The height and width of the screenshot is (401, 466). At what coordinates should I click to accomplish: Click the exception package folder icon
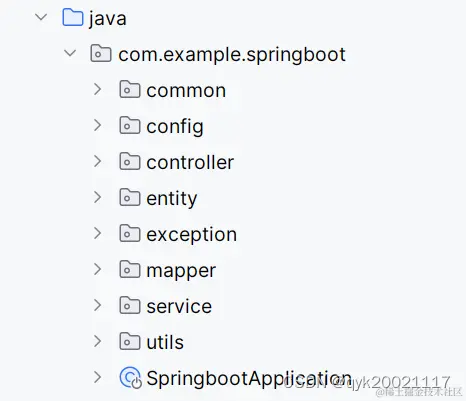pos(130,233)
